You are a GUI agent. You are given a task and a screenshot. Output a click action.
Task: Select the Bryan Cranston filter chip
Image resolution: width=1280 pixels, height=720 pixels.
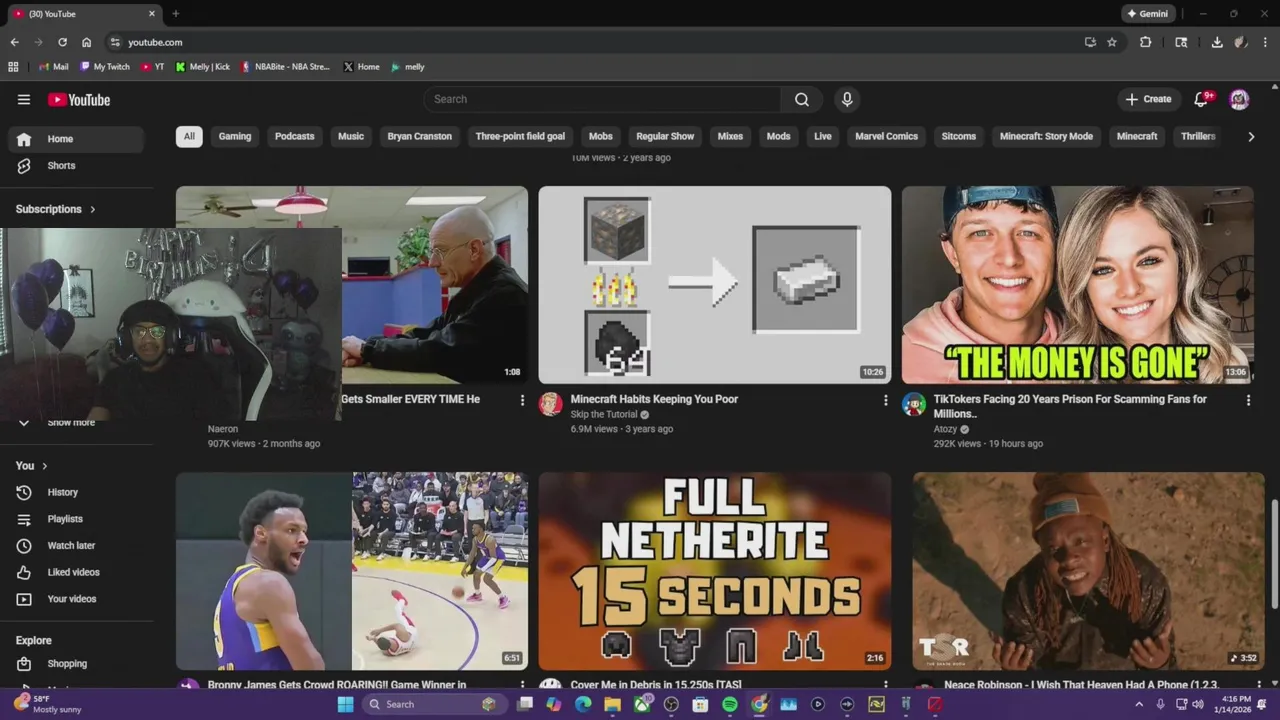420,136
